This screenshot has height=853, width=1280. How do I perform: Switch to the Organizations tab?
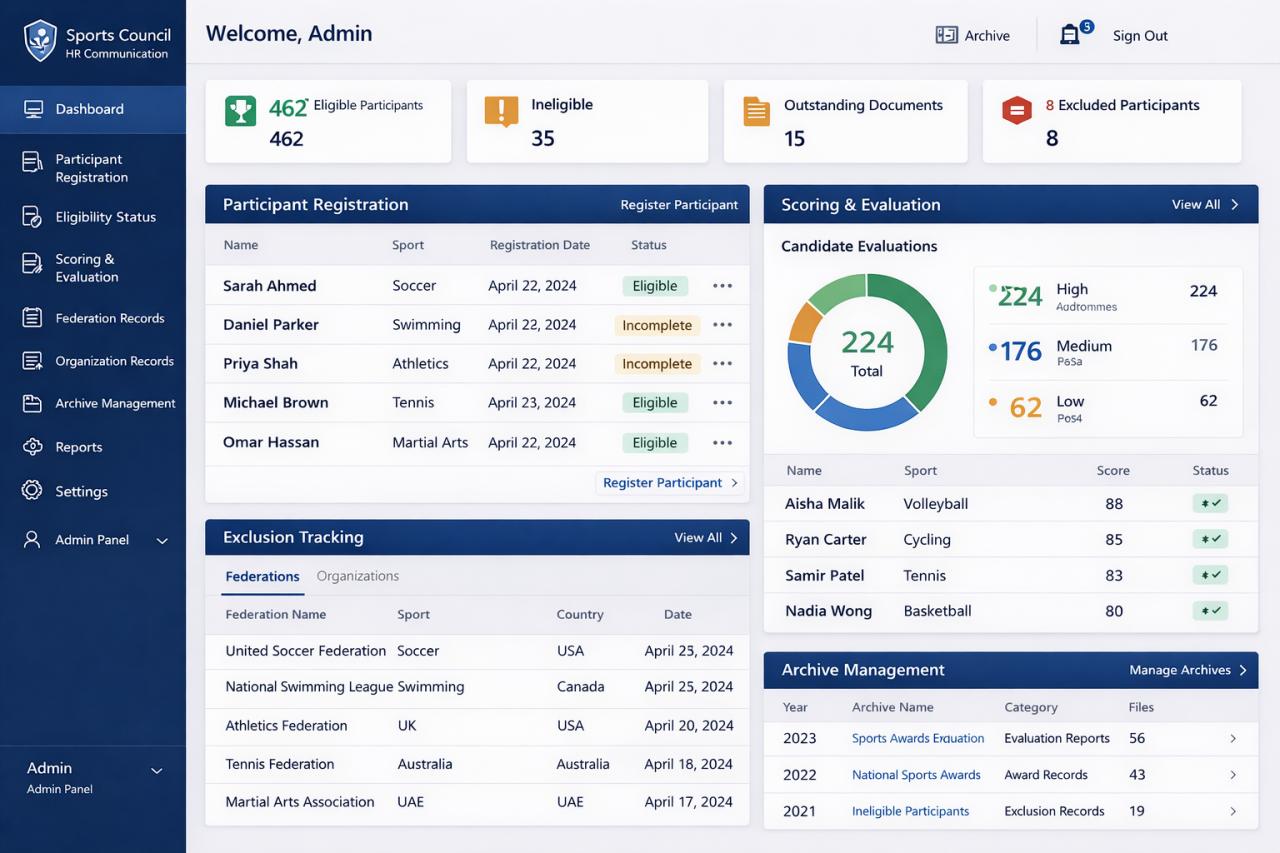(358, 576)
